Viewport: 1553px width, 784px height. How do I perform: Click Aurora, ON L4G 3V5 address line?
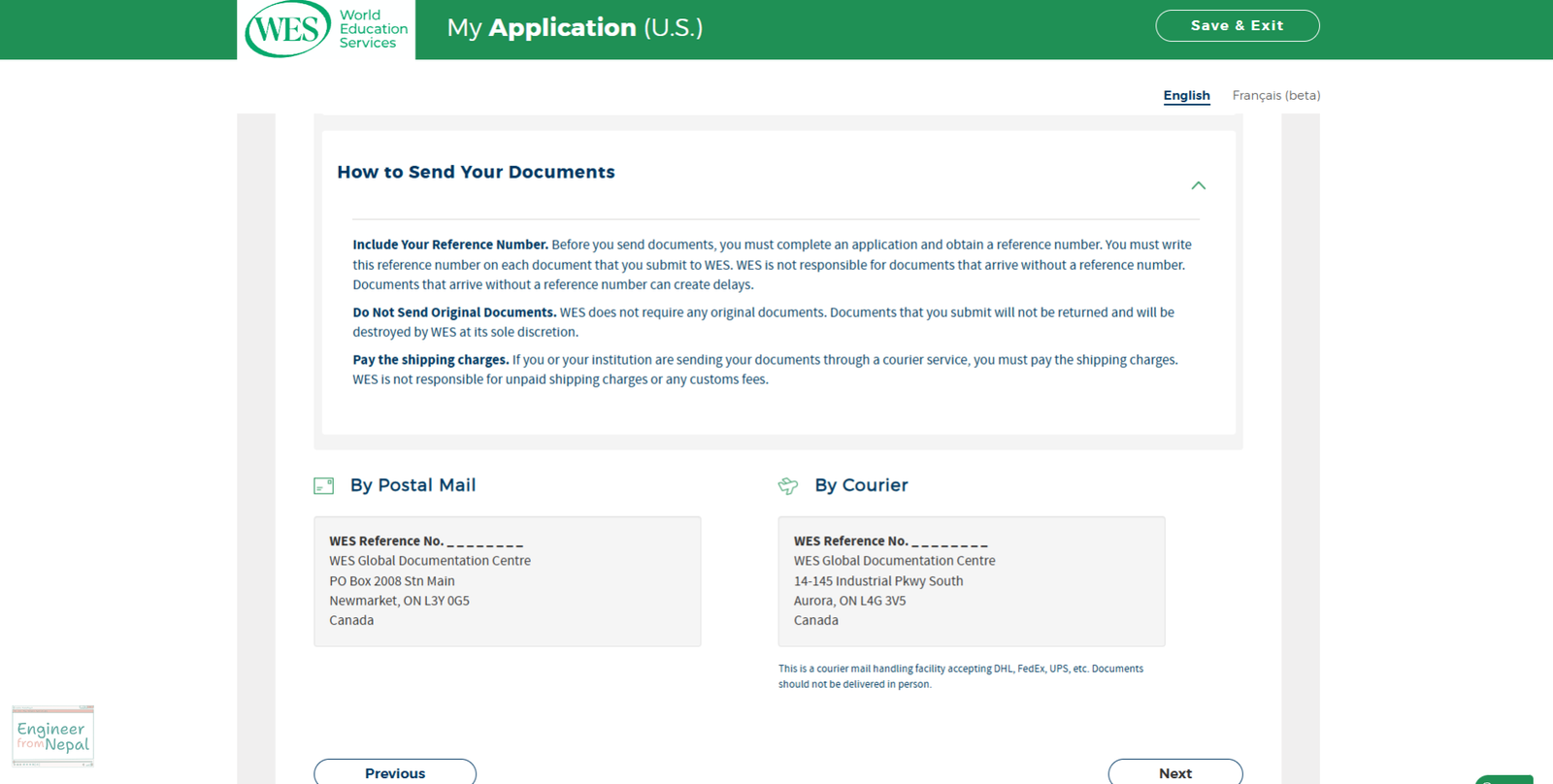click(849, 601)
